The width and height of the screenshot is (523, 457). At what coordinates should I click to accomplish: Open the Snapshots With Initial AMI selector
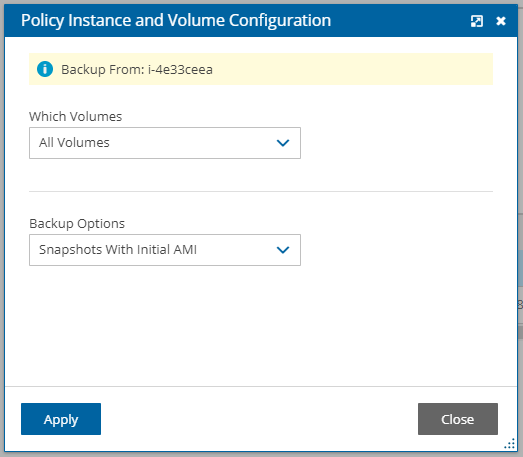tap(165, 250)
